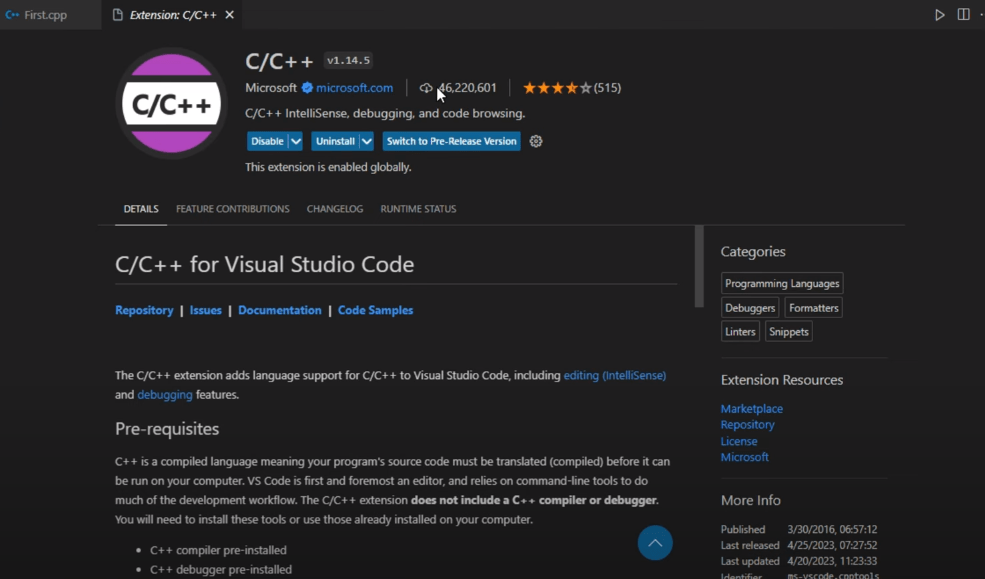Open the extension settings gear

click(x=536, y=141)
